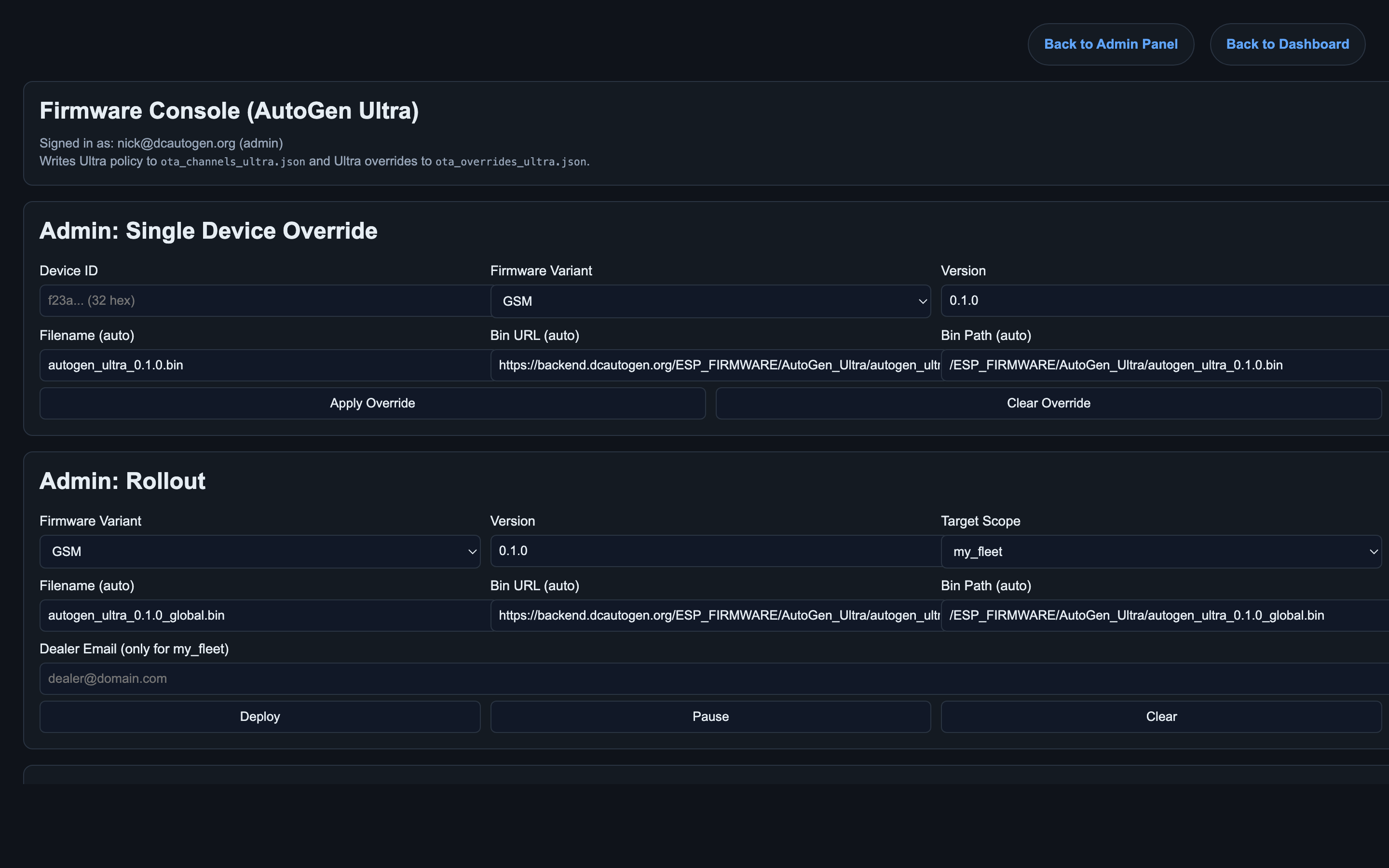This screenshot has width=1389, height=868.
Task: Select the Device ID label
Action: tap(69, 271)
